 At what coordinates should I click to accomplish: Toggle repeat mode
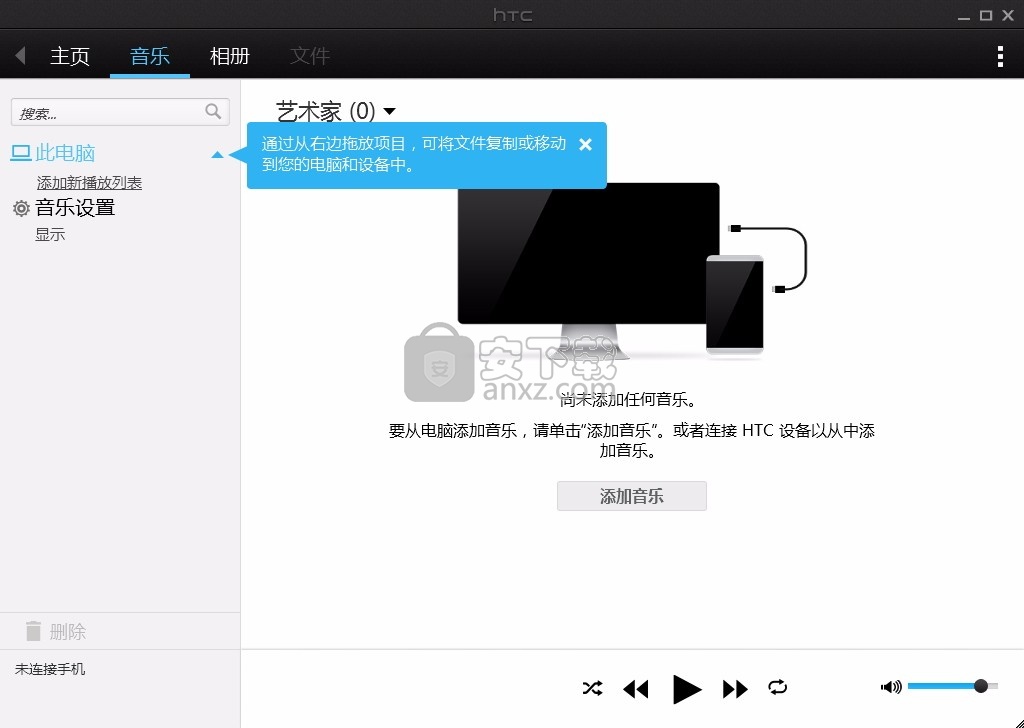click(x=777, y=688)
